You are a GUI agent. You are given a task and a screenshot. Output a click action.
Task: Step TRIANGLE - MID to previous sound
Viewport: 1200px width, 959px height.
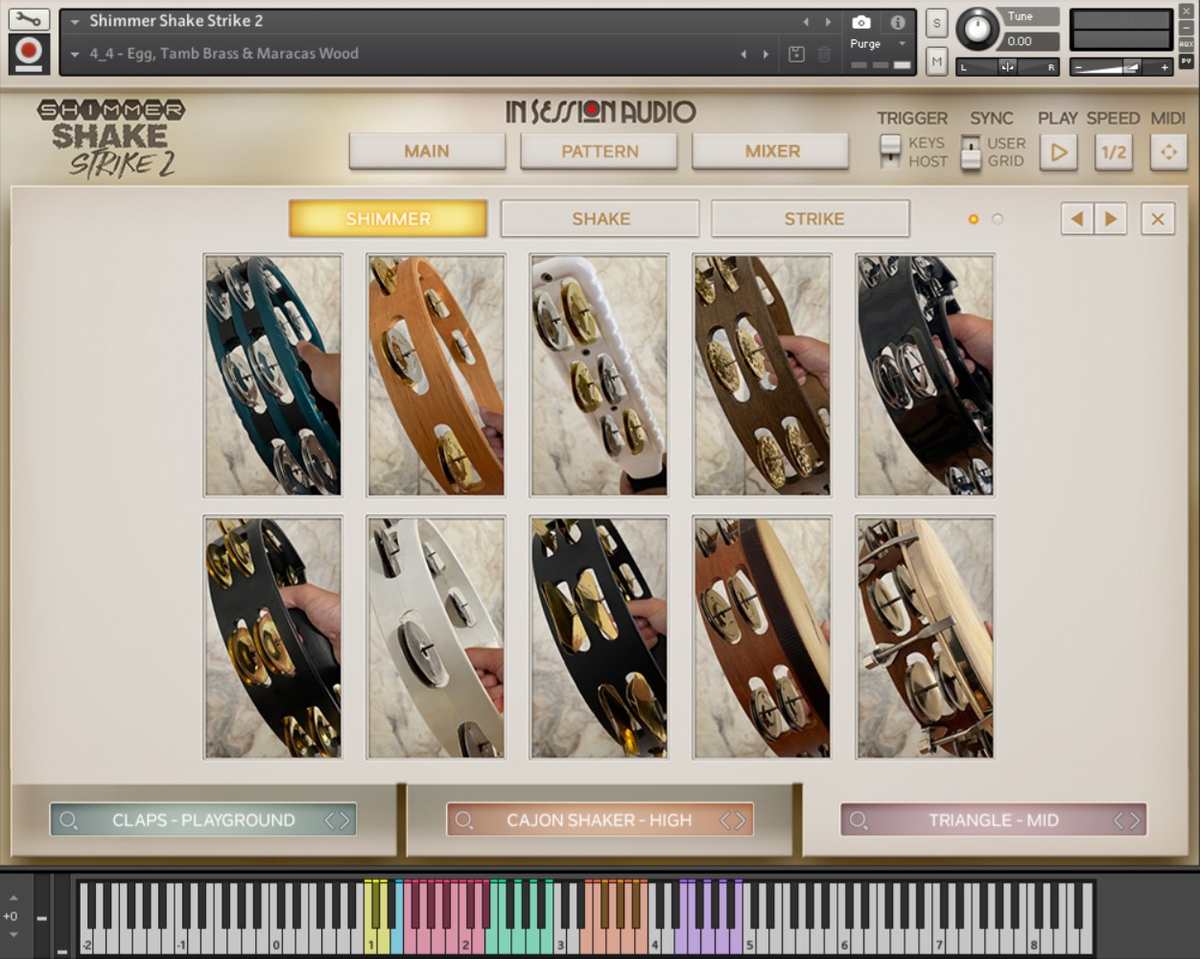click(1120, 820)
